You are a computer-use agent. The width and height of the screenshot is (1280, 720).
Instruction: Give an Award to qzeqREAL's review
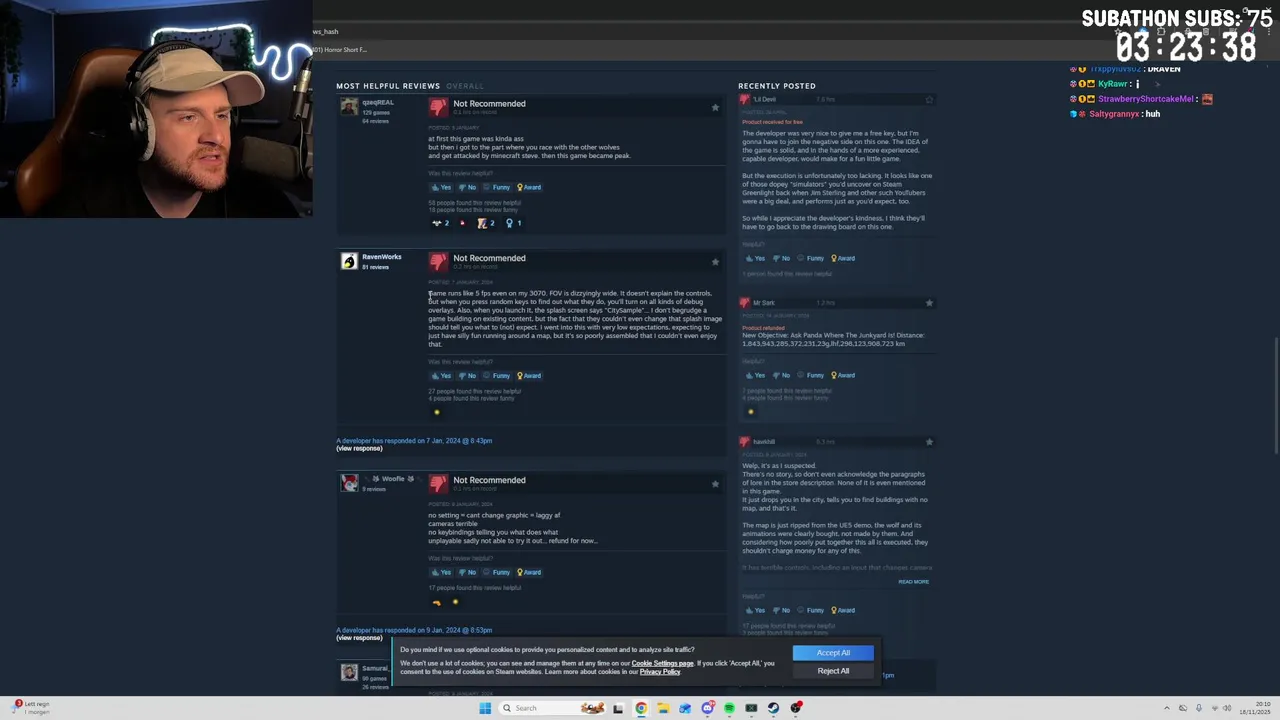pos(529,187)
